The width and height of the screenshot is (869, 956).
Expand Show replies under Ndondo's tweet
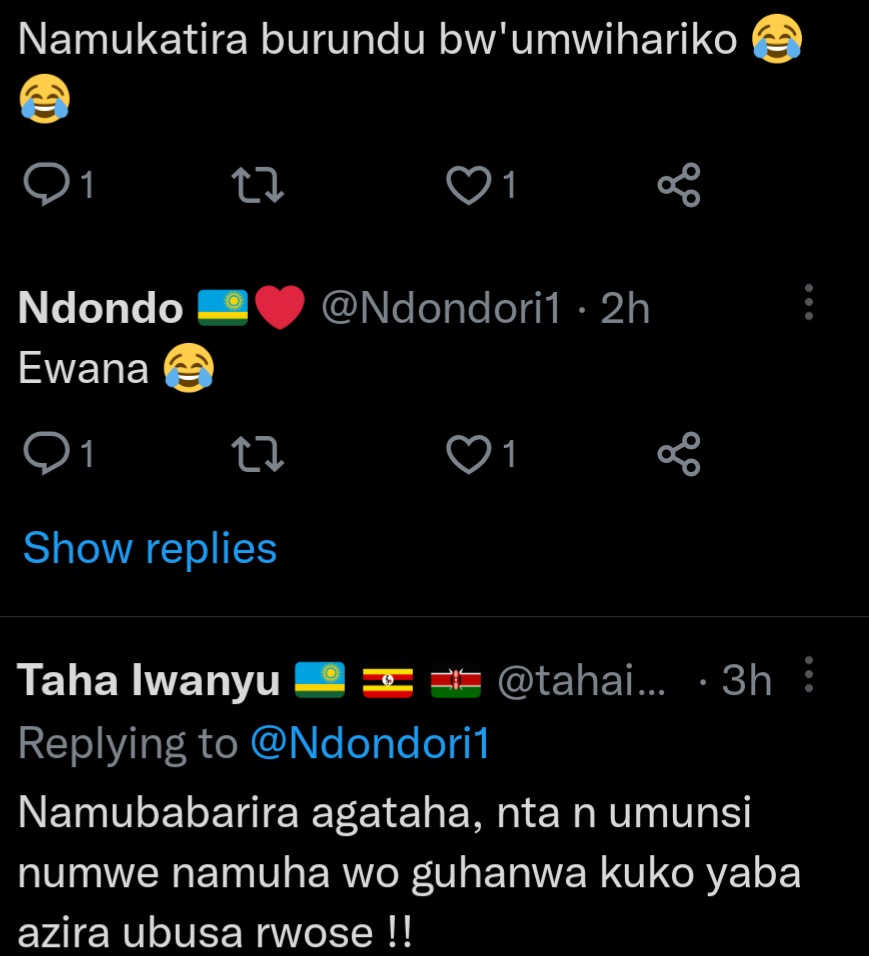tap(150, 548)
